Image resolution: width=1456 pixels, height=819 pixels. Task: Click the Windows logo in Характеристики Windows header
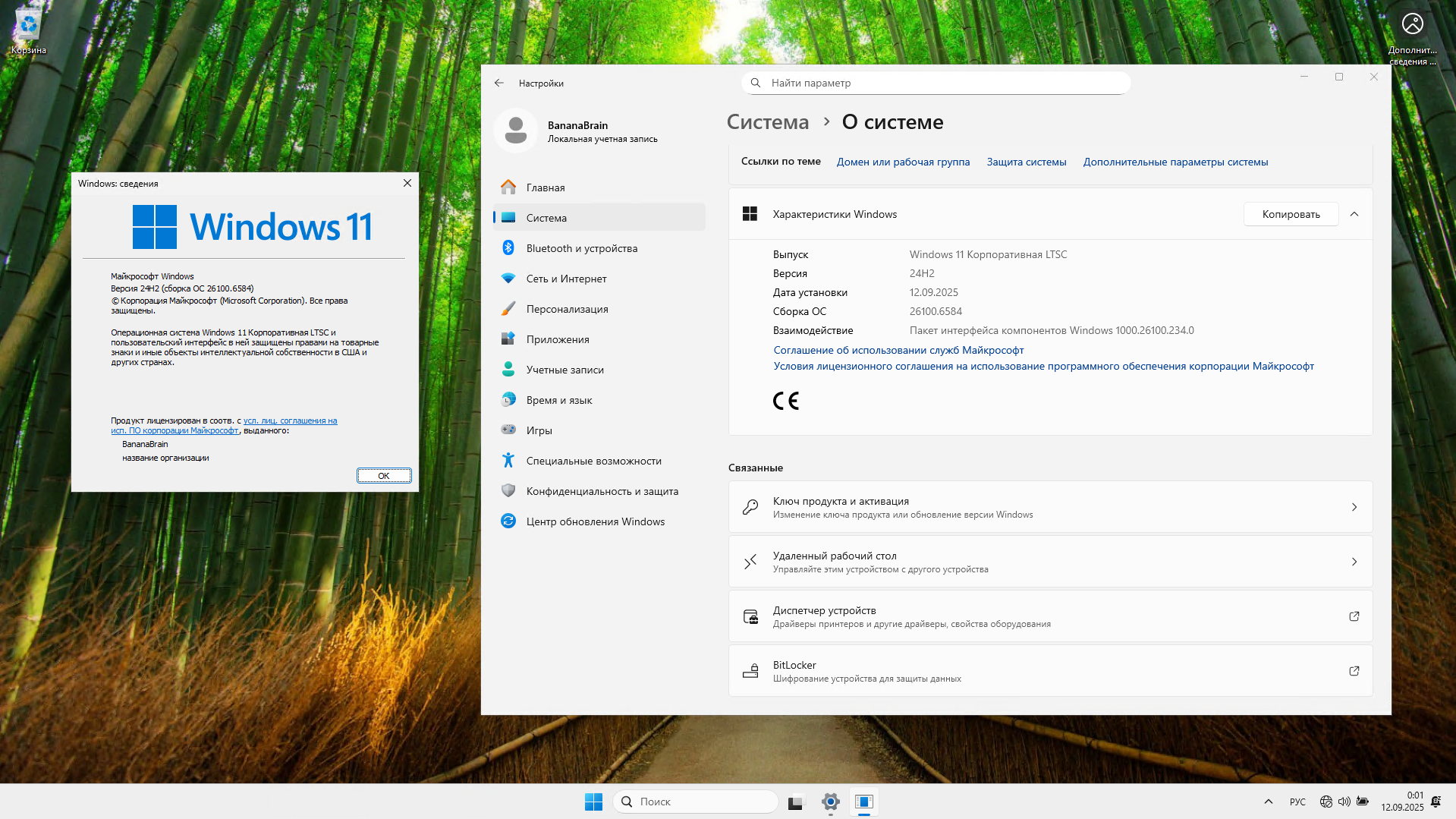tap(750, 214)
